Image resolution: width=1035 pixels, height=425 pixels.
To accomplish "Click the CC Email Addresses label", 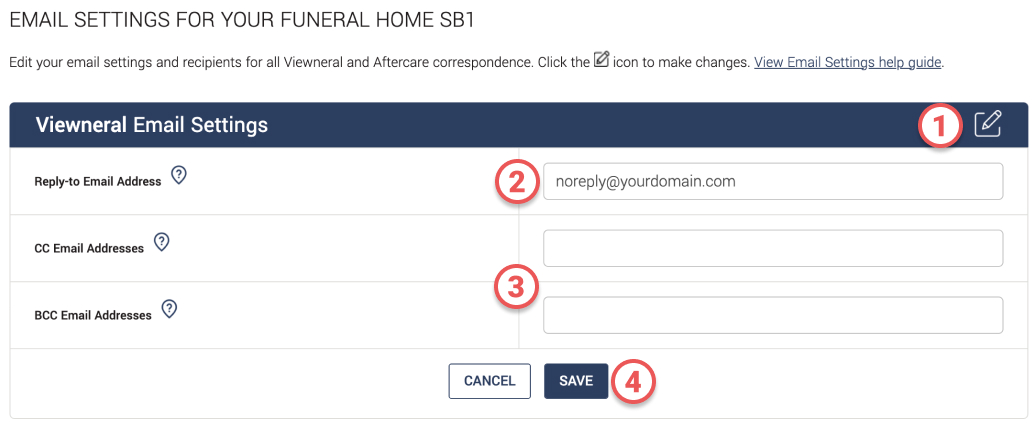I will pos(89,249).
